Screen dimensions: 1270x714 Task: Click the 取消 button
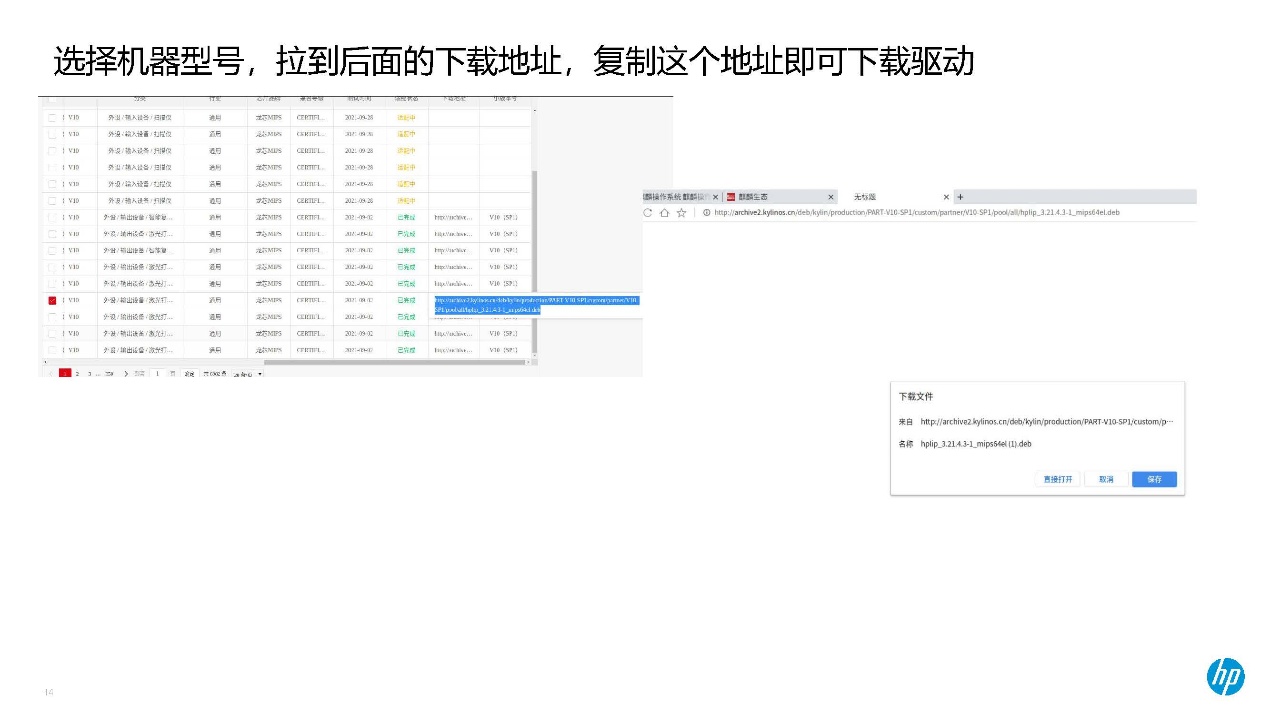pos(1106,480)
